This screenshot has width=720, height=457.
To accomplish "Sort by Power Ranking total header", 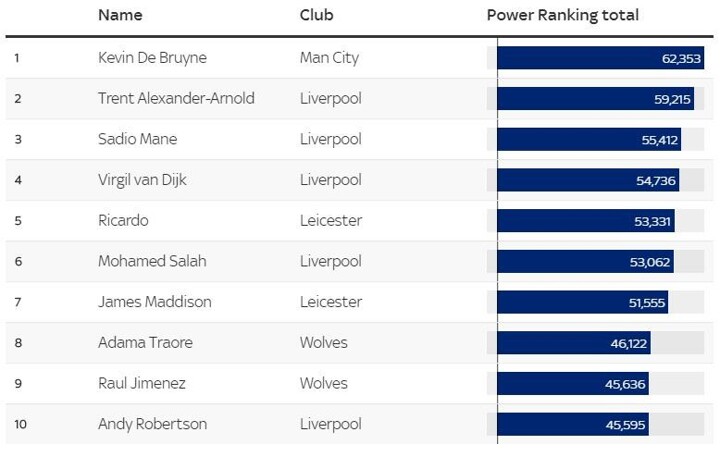I will [562, 16].
